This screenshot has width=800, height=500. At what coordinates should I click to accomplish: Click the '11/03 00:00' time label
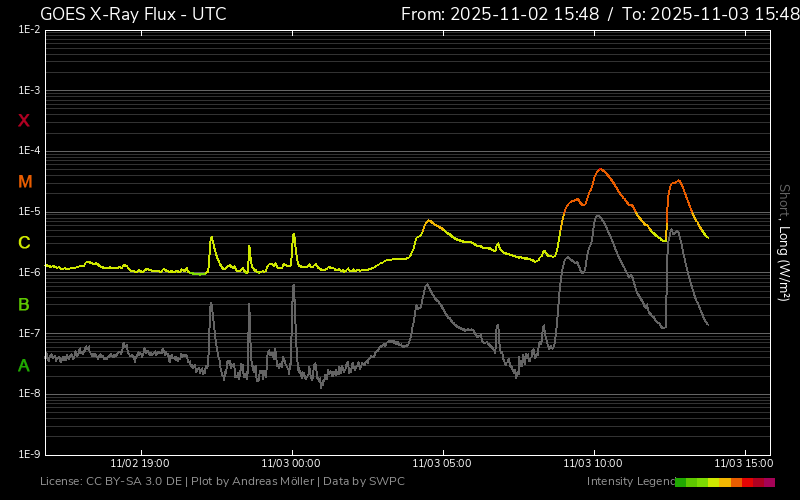click(x=291, y=463)
